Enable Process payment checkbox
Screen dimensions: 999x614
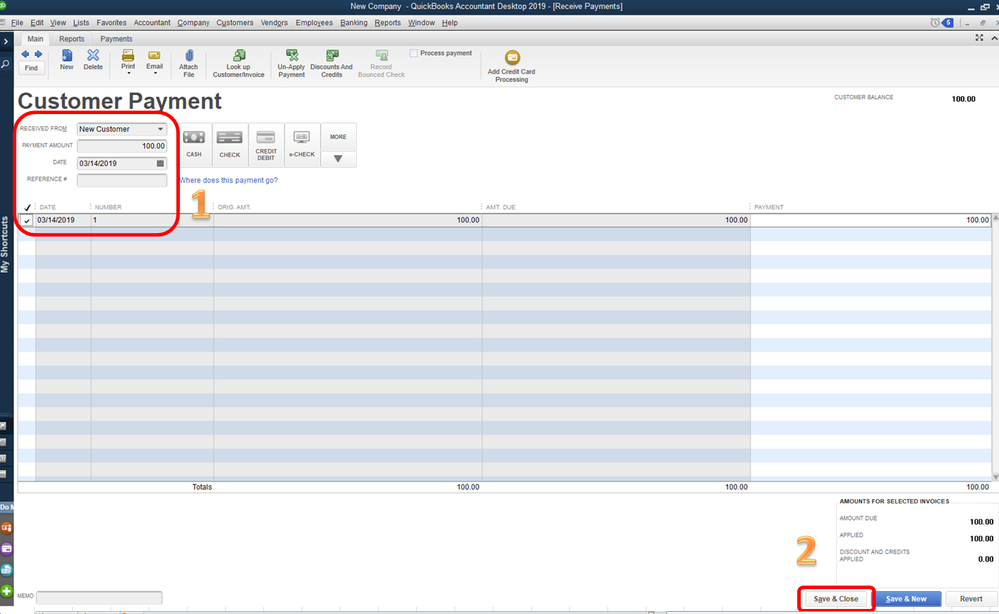coord(413,54)
